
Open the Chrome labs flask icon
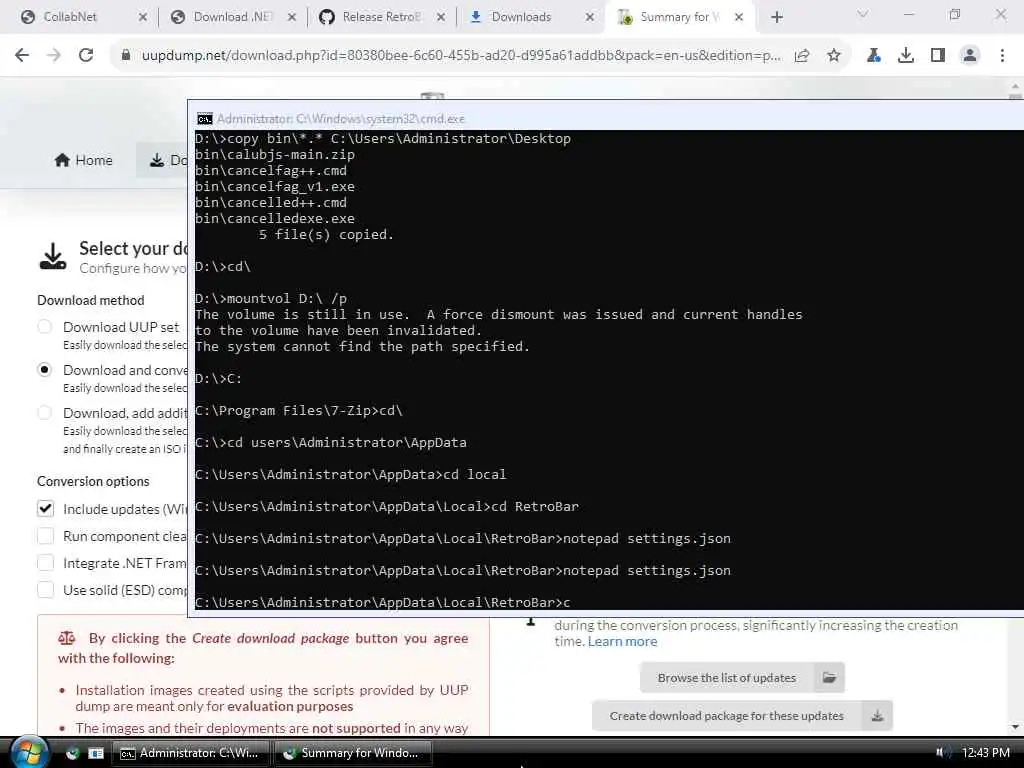point(874,56)
